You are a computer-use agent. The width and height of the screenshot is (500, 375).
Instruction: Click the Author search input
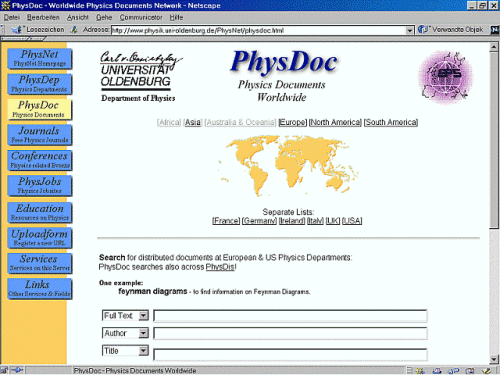pyautogui.click(x=290, y=333)
